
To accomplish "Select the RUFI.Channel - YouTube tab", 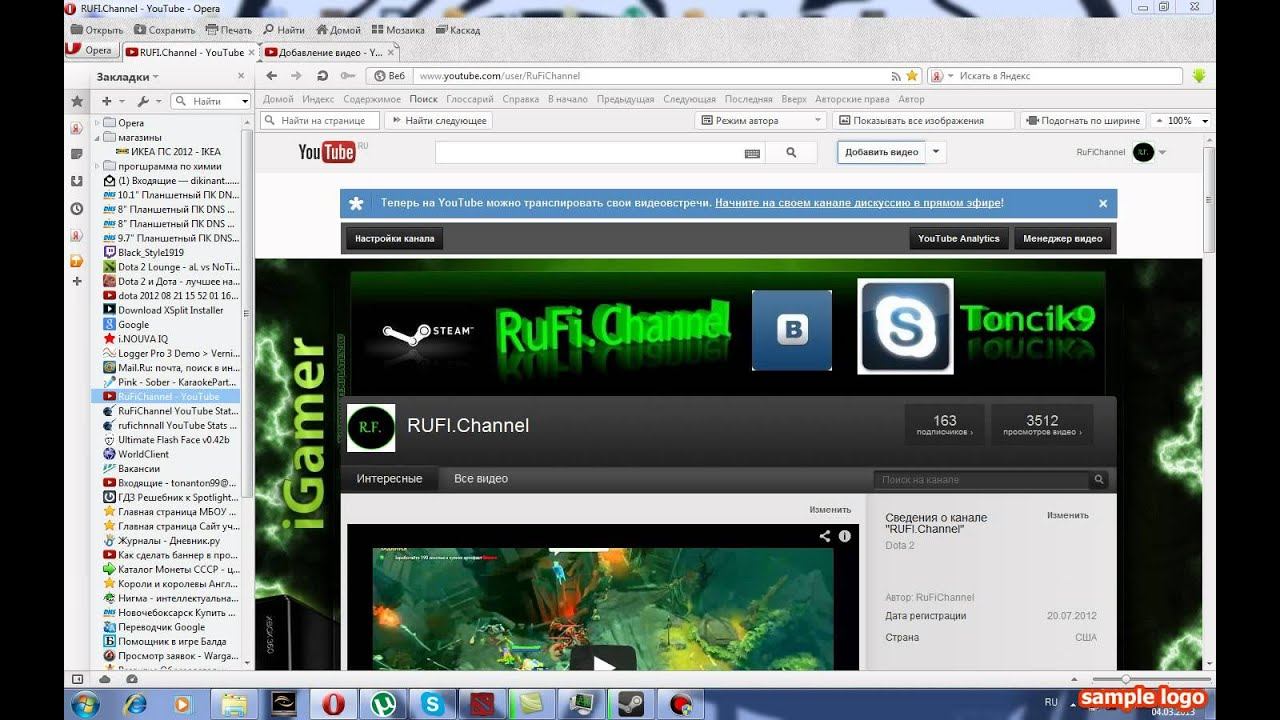I will point(190,52).
